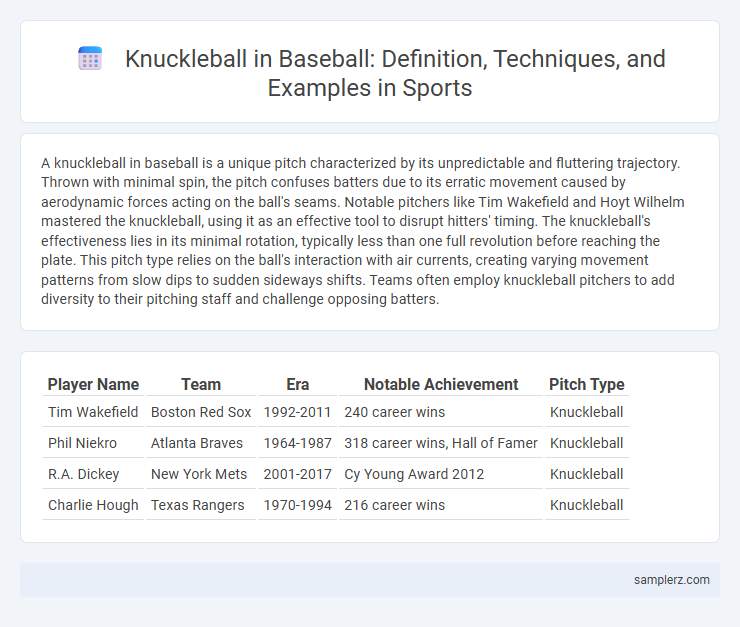Open the samplerz.com footer link
This screenshot has height=627, width=740.
pos(671,580)
